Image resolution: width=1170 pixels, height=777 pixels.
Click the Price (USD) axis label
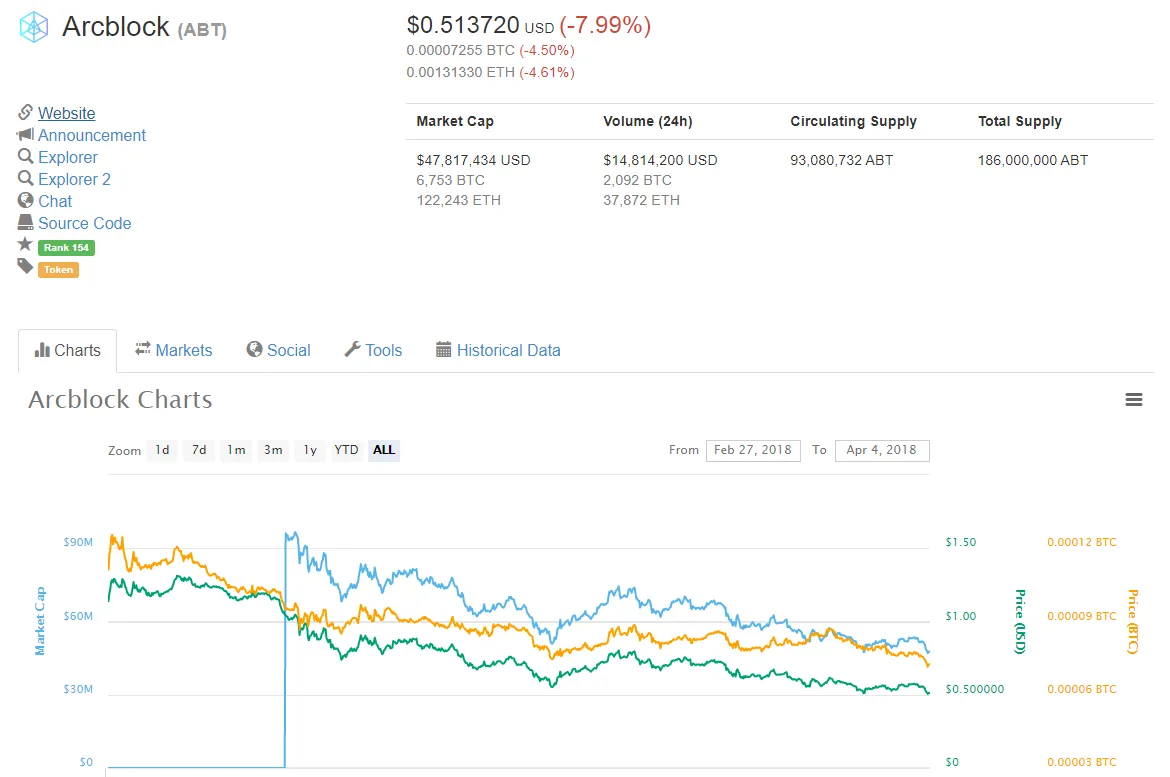1019,621
